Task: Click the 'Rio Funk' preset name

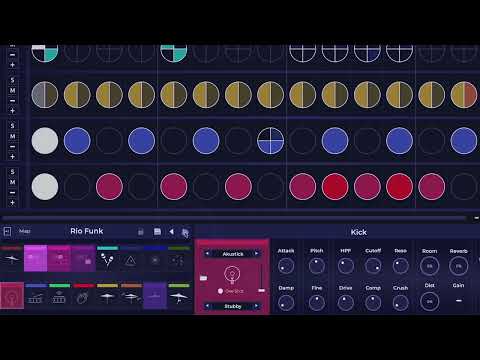Action: 87,231
